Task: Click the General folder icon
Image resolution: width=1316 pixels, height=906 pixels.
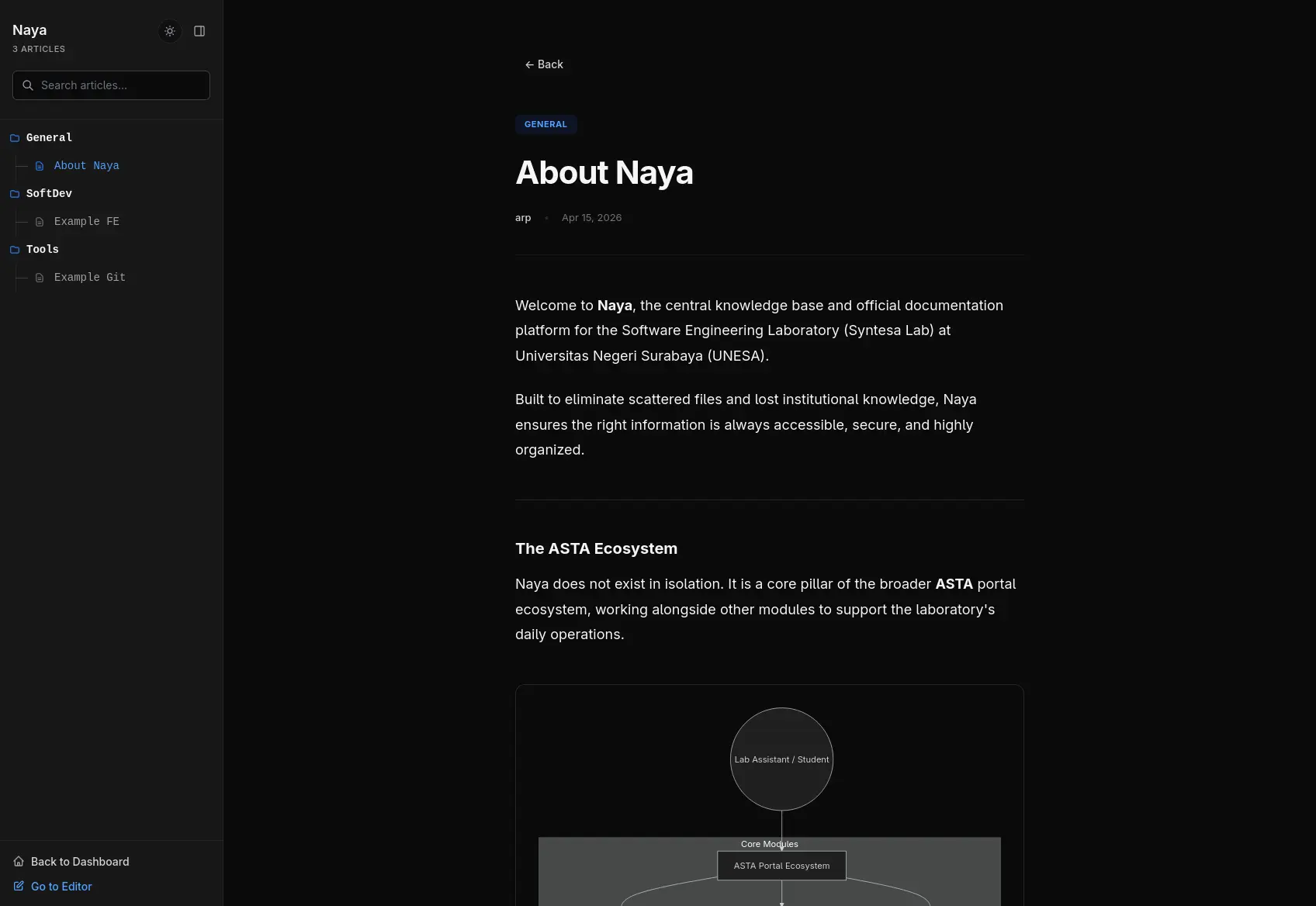Action: point(15,138)
